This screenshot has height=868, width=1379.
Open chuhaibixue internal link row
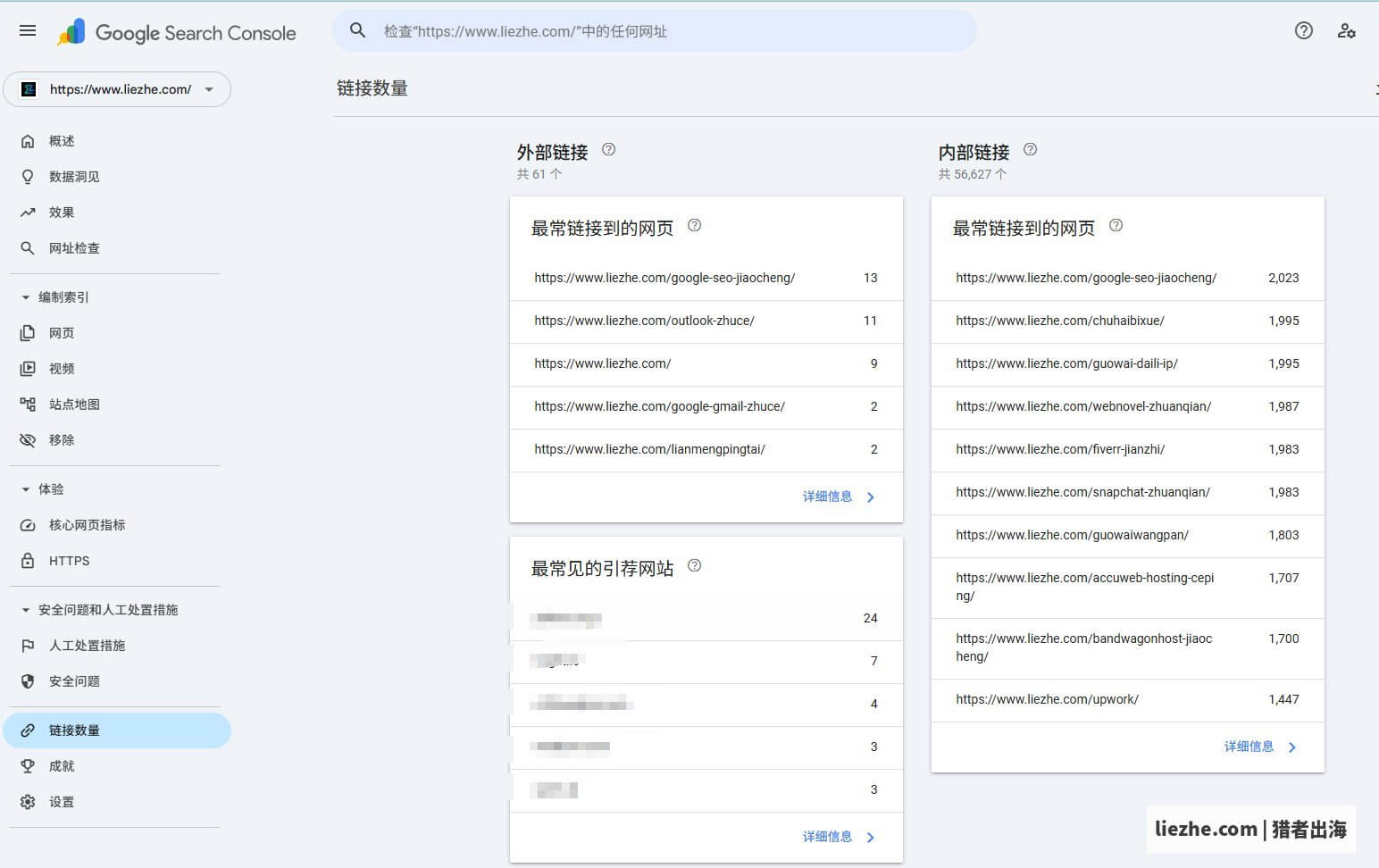1128,321
